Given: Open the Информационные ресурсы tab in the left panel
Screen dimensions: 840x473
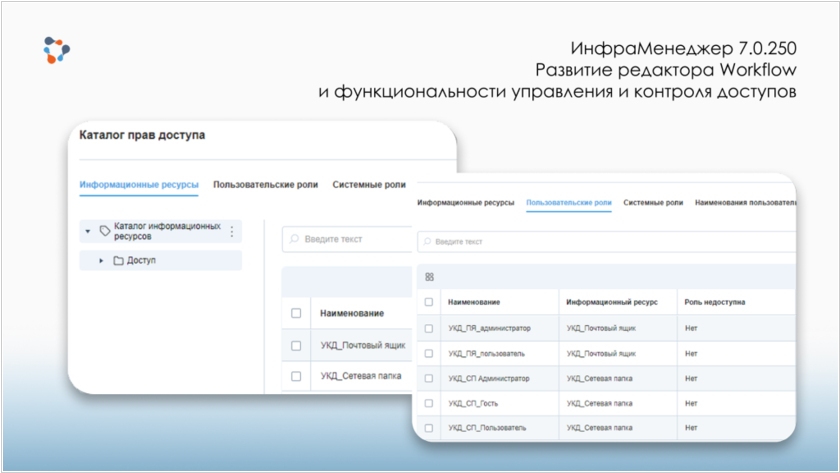Looking at the screenshot, I should [139, 185].
